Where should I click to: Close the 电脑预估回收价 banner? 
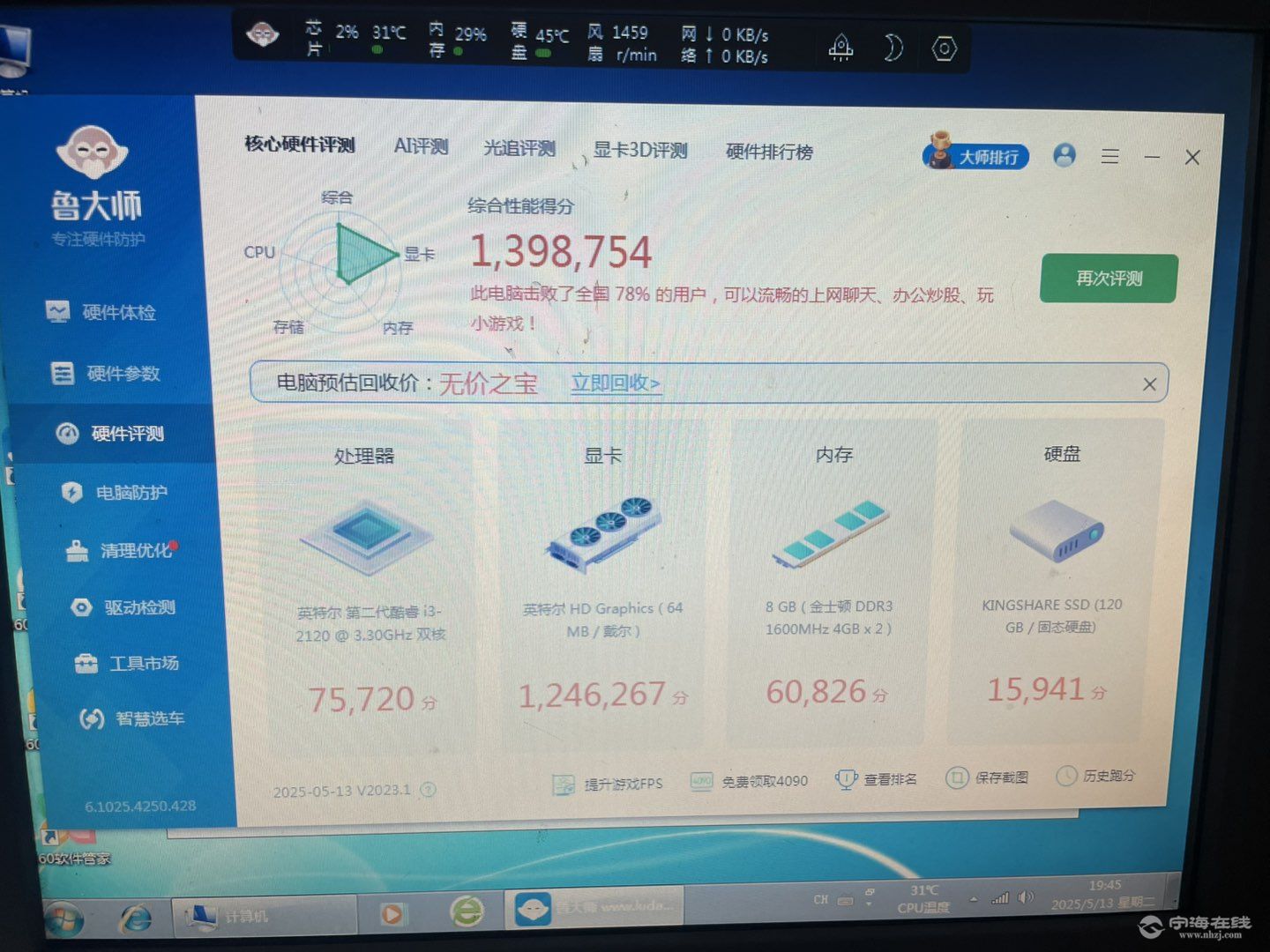(x=1149, y=384)
